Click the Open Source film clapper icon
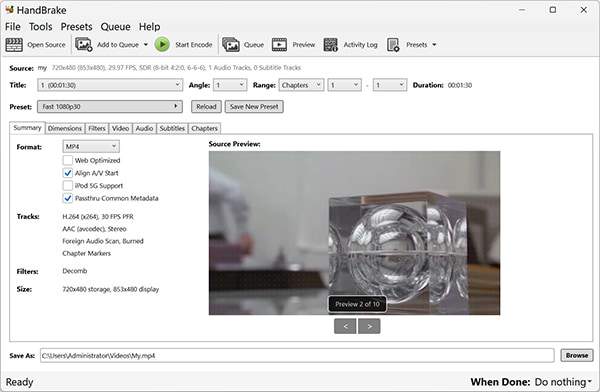 pos(14,45)
